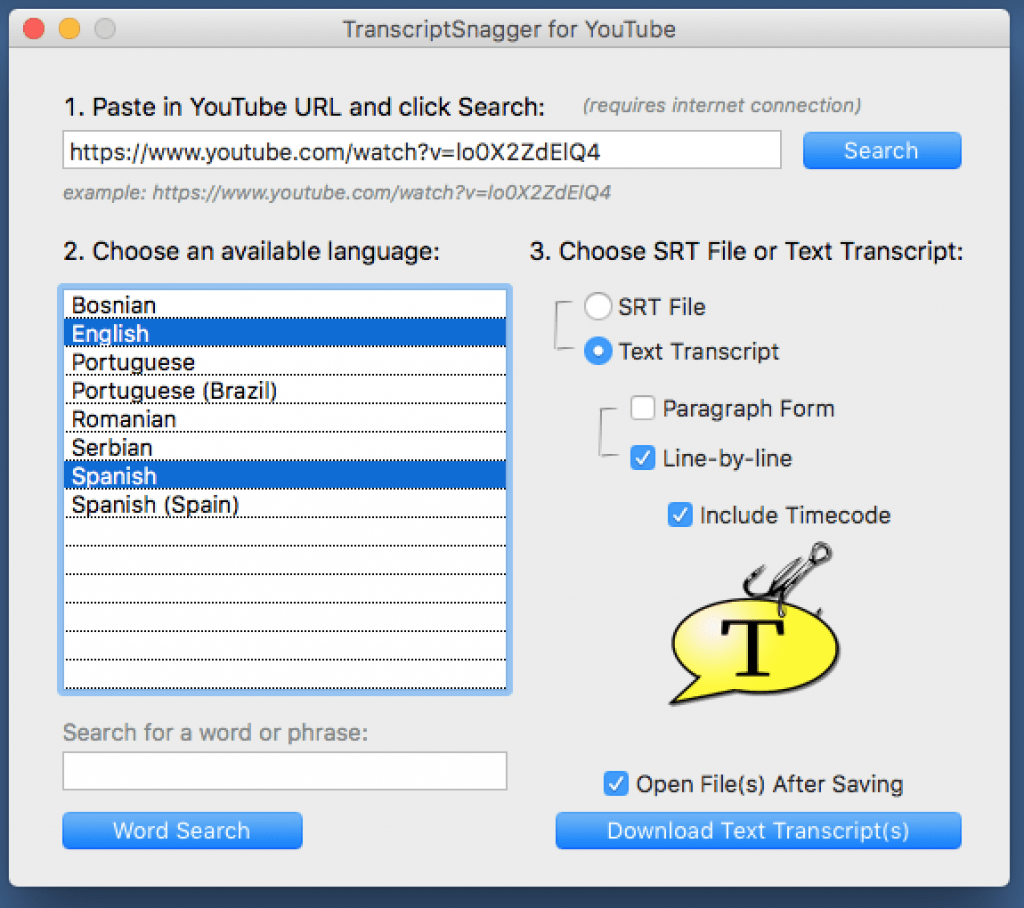Close the TranscriptSnagger window
The height and width of the screenshot is (908, 1024).
pyautogui.click(x=34, y=29)
